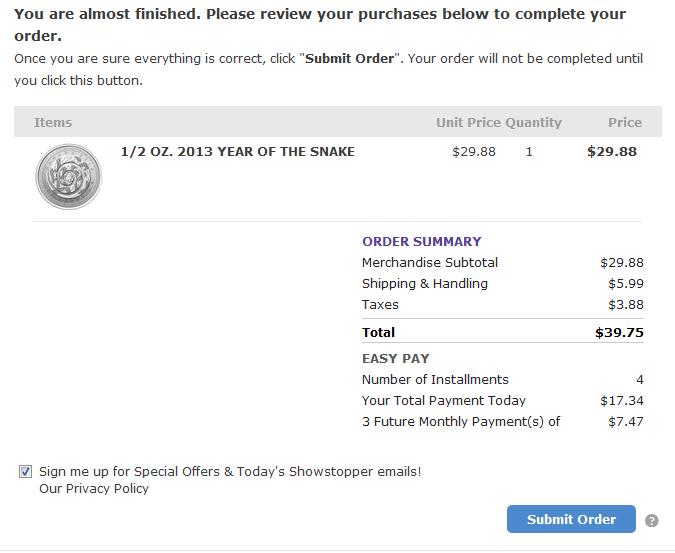
Task: Click the bold Total amount $39.75
Action: click(619, 333)
